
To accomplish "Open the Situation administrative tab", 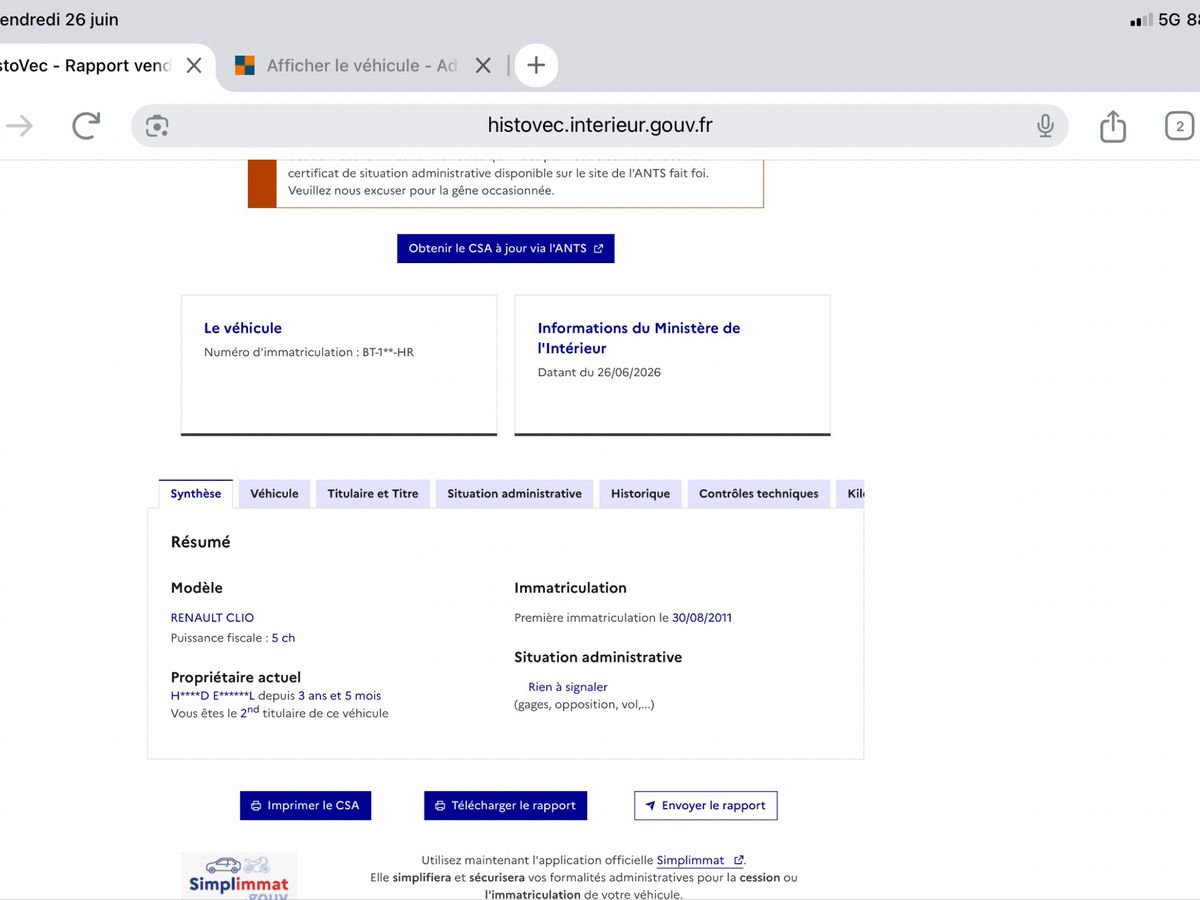I will click(514, 494).
